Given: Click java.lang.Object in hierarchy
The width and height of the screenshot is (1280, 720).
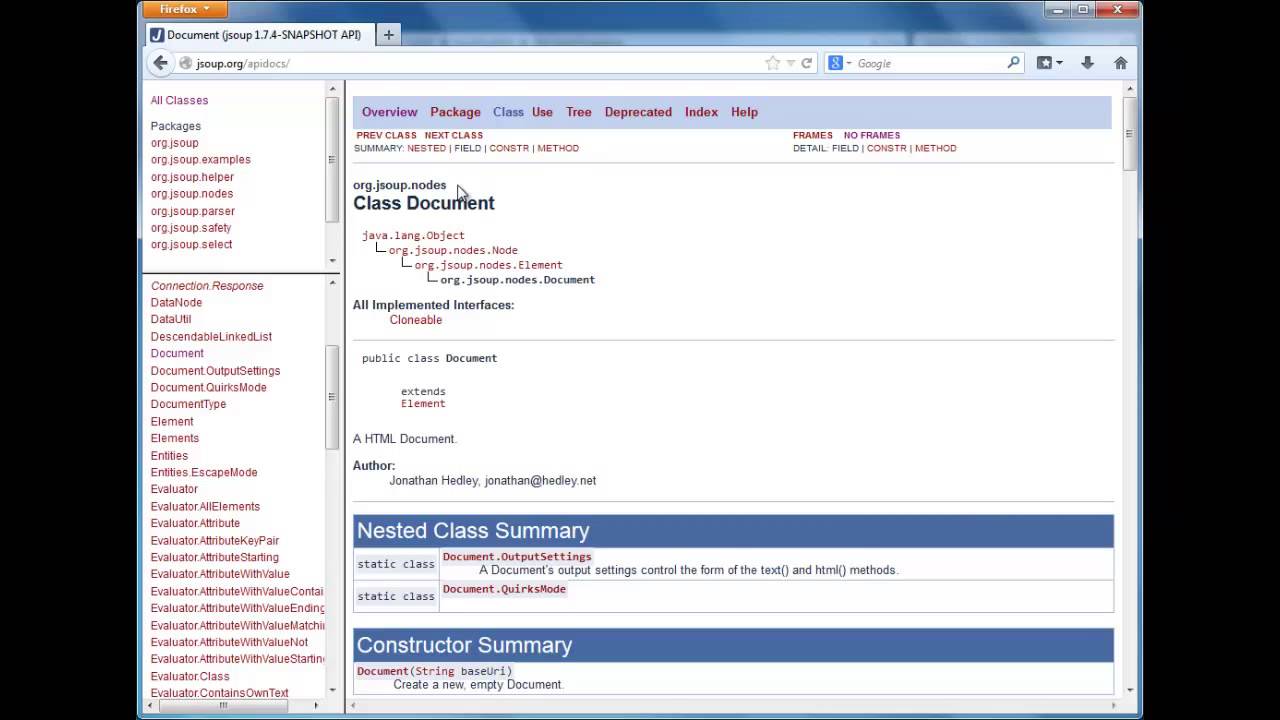Looking at the screenshot, I should click(x=413, y=235).
